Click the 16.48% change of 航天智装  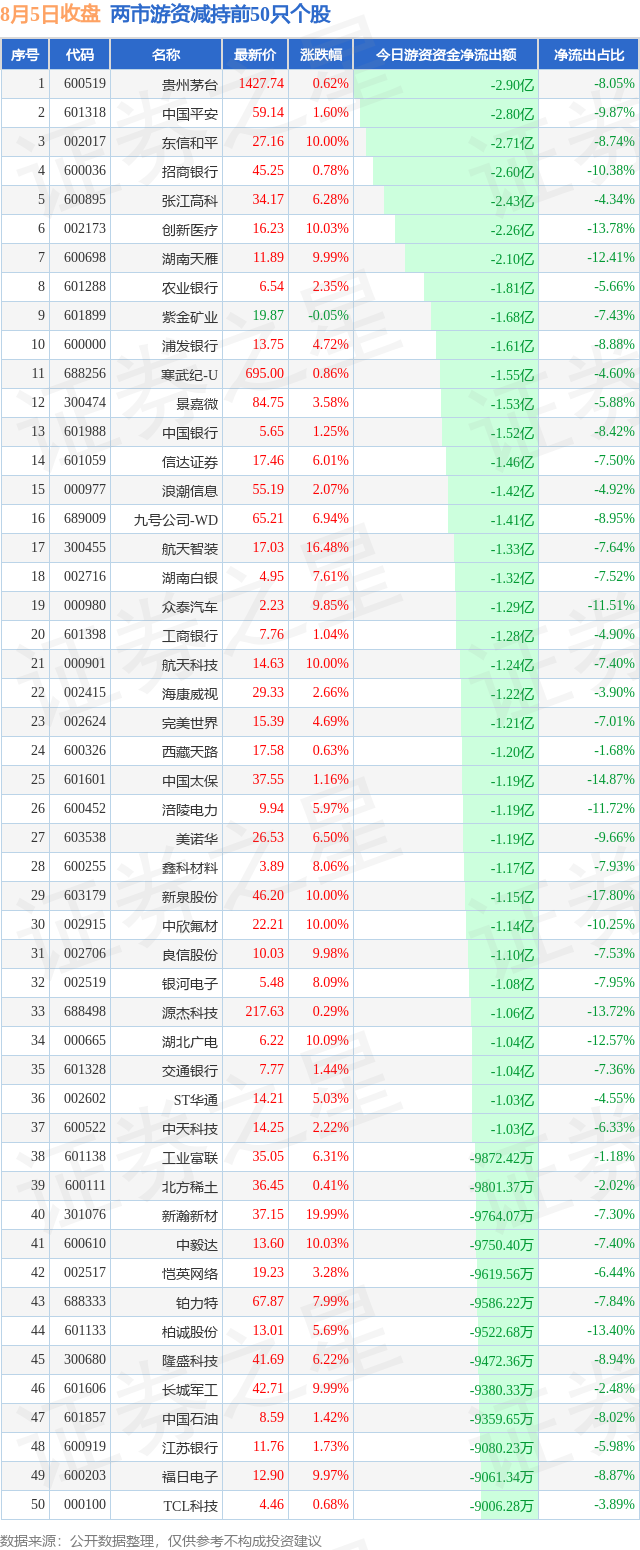click(328, 548)
